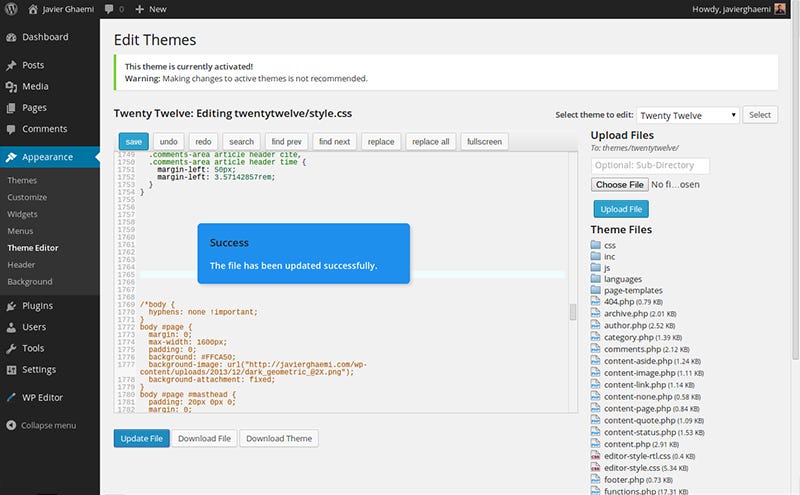The image size is (800, 495).
Task: Open the category.php theme file
Action: coord(643,337)
